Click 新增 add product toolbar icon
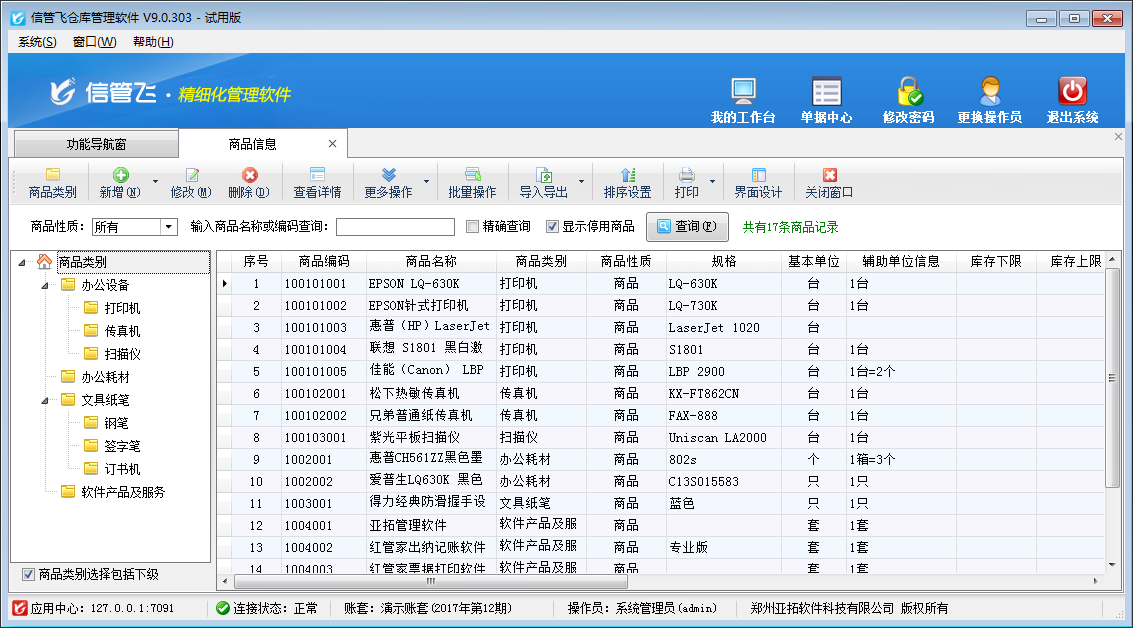 coord(120,176)
